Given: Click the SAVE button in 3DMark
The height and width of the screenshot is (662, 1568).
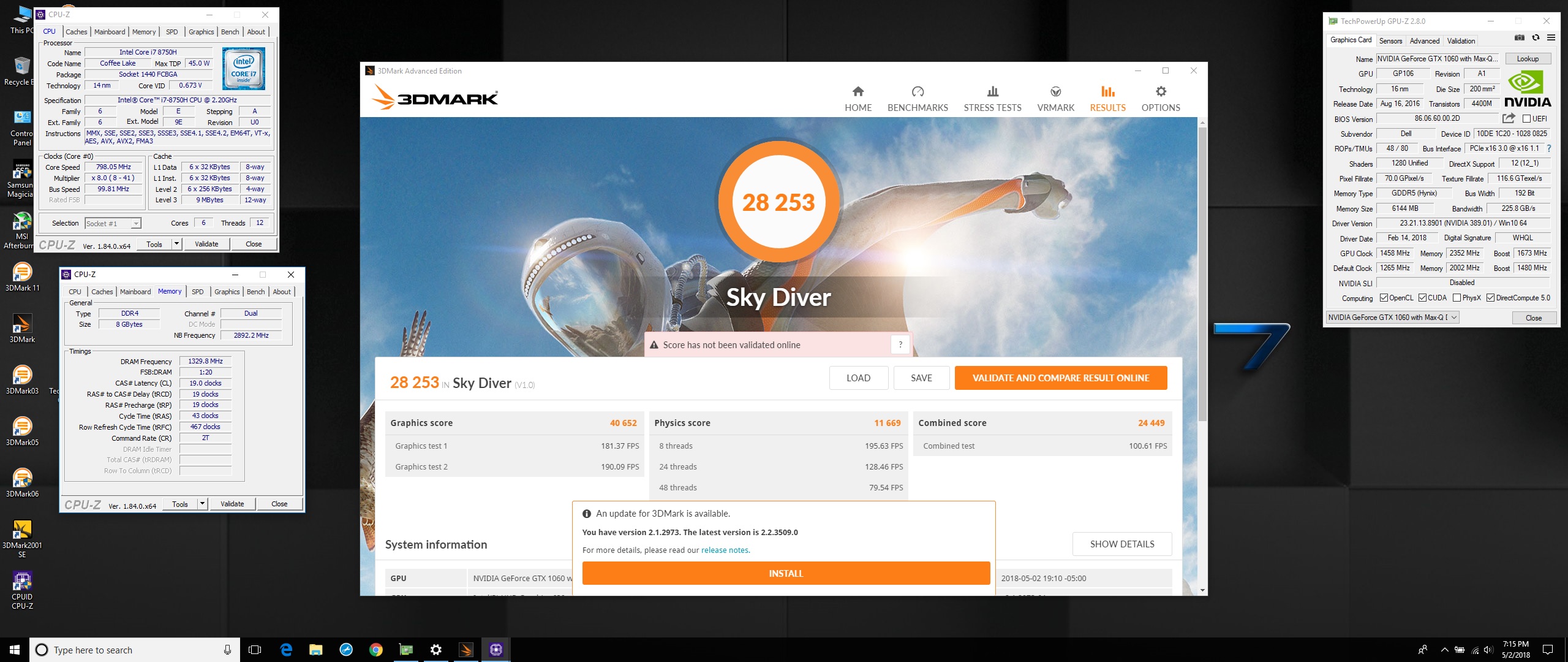Looking at the screenshot, I should click(x=921, y=378).
